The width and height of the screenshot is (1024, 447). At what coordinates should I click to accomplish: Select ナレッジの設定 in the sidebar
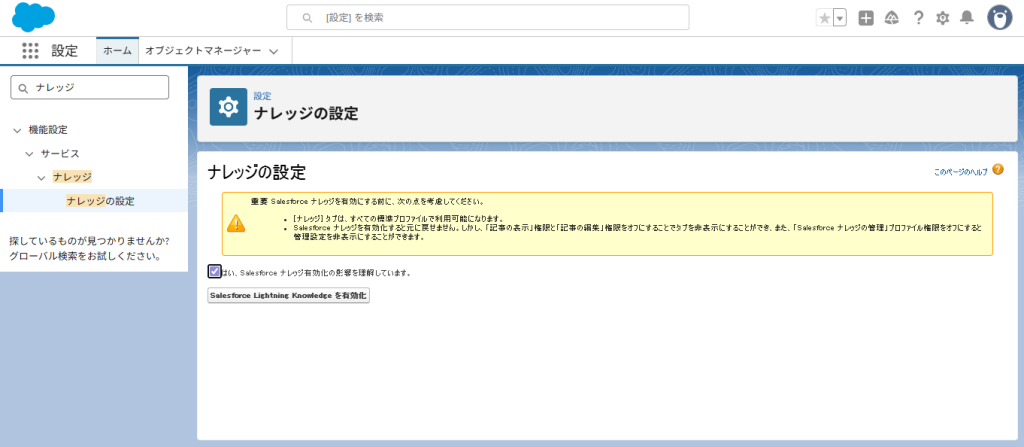coord(100,201)
